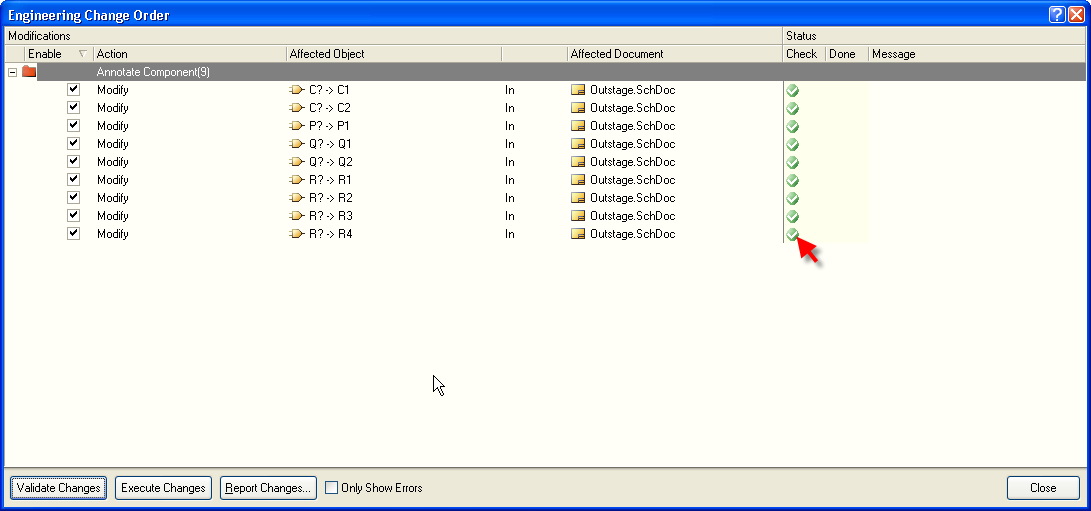Image resolution: width=1091 pixels, height=511 pixels.
Task: Open Report Changes dialog
Action: point(268,488)
